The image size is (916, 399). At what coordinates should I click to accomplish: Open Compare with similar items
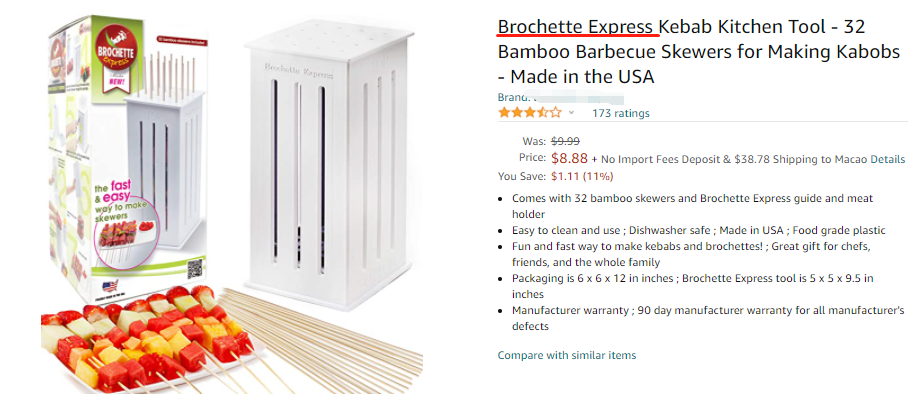[x=567, y=355]
